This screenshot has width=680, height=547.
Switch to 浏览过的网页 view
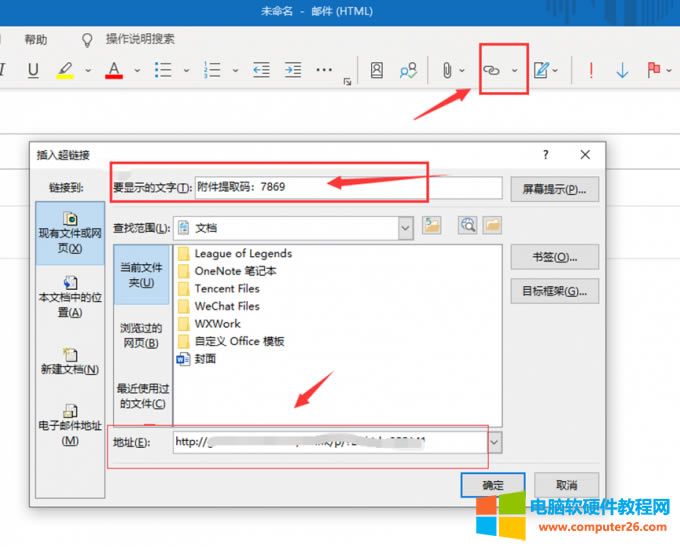click(141, 335)
